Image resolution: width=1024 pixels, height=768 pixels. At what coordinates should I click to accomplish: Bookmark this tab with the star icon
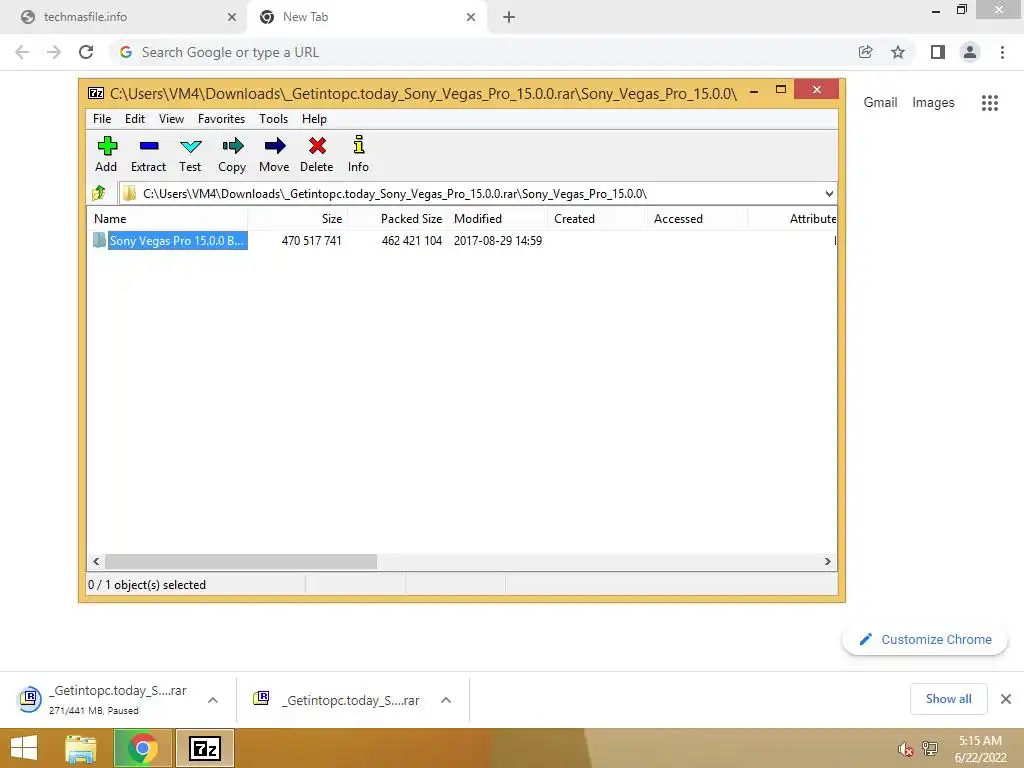pyautogui.click(x=898, y=52)
